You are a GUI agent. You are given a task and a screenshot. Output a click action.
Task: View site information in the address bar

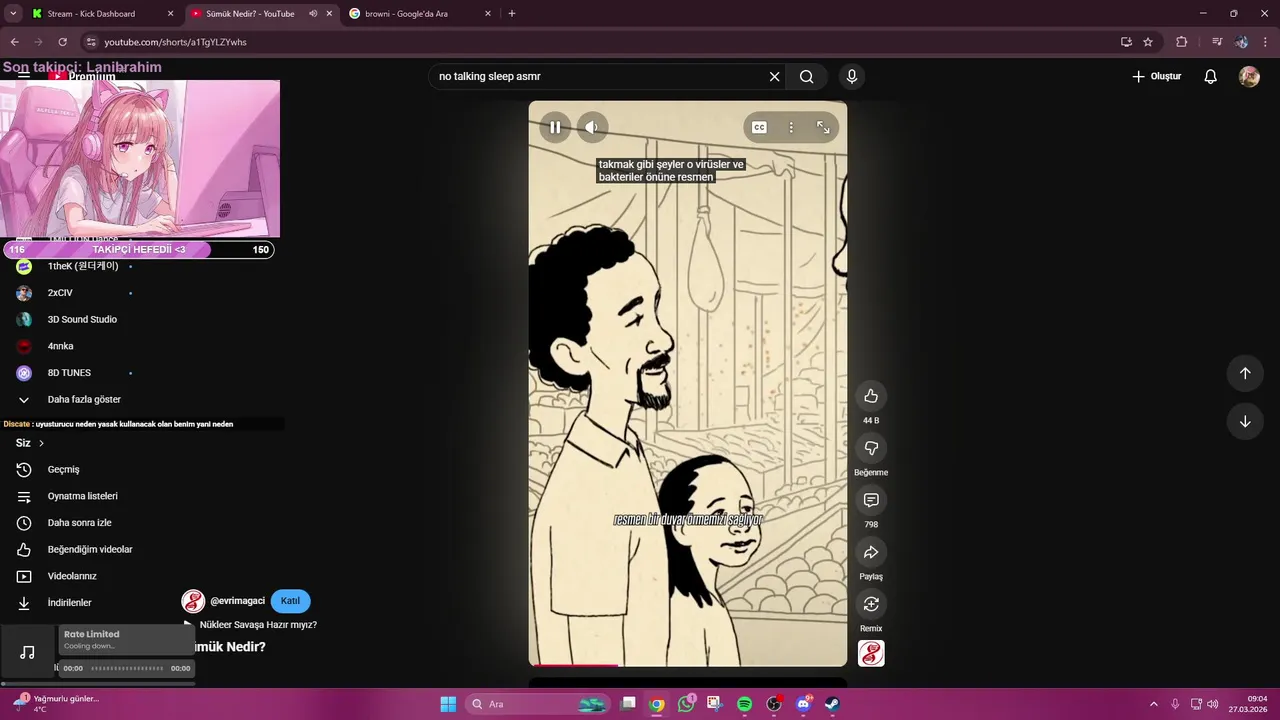coord(91,42)
